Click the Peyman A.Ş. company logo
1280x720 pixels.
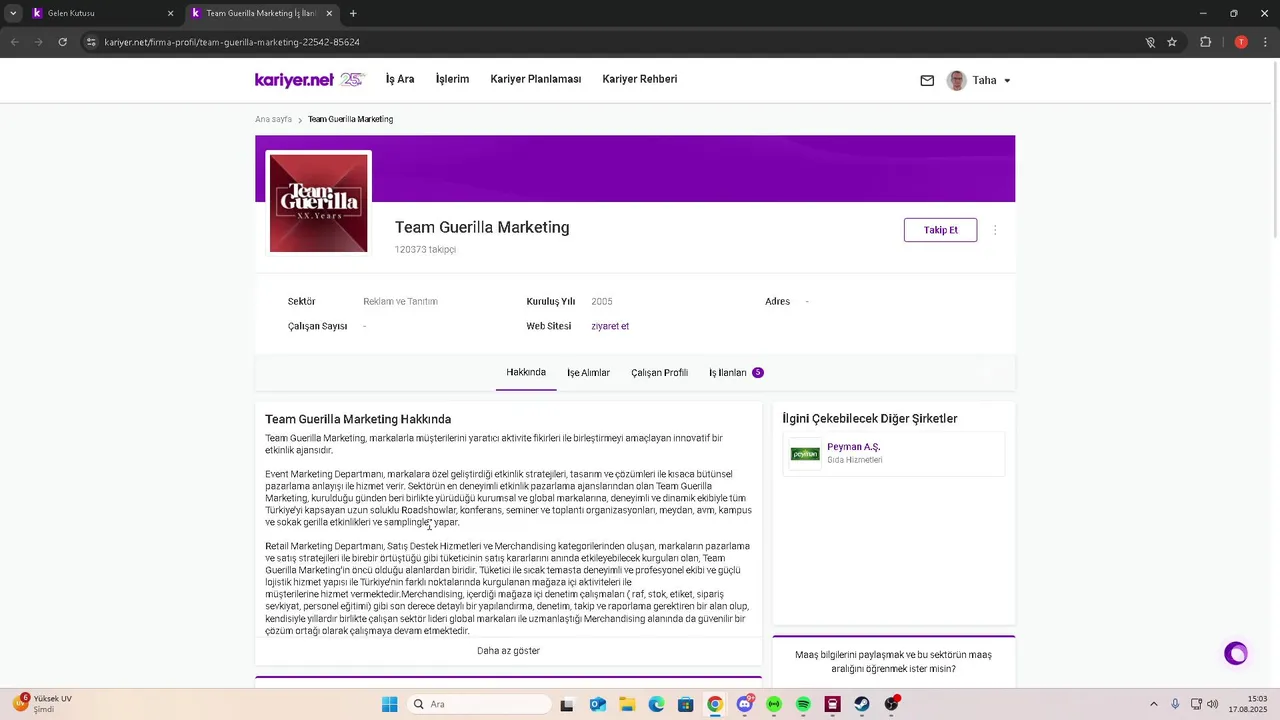coord(805,454)
